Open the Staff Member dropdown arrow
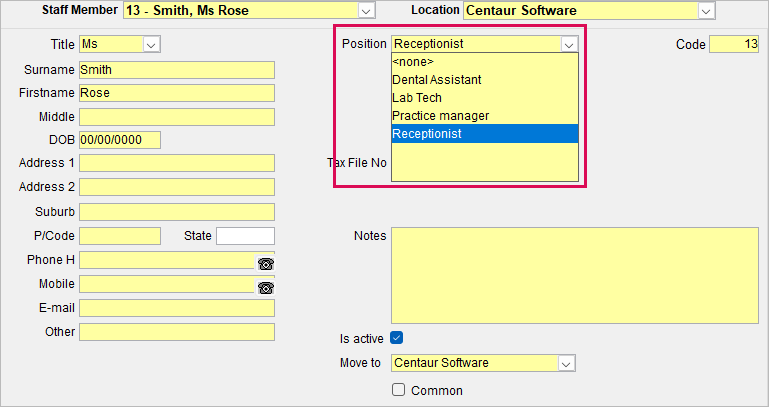The width and height of the screenshot is (769, 407). pyautogui.click(x=366, y=11)
